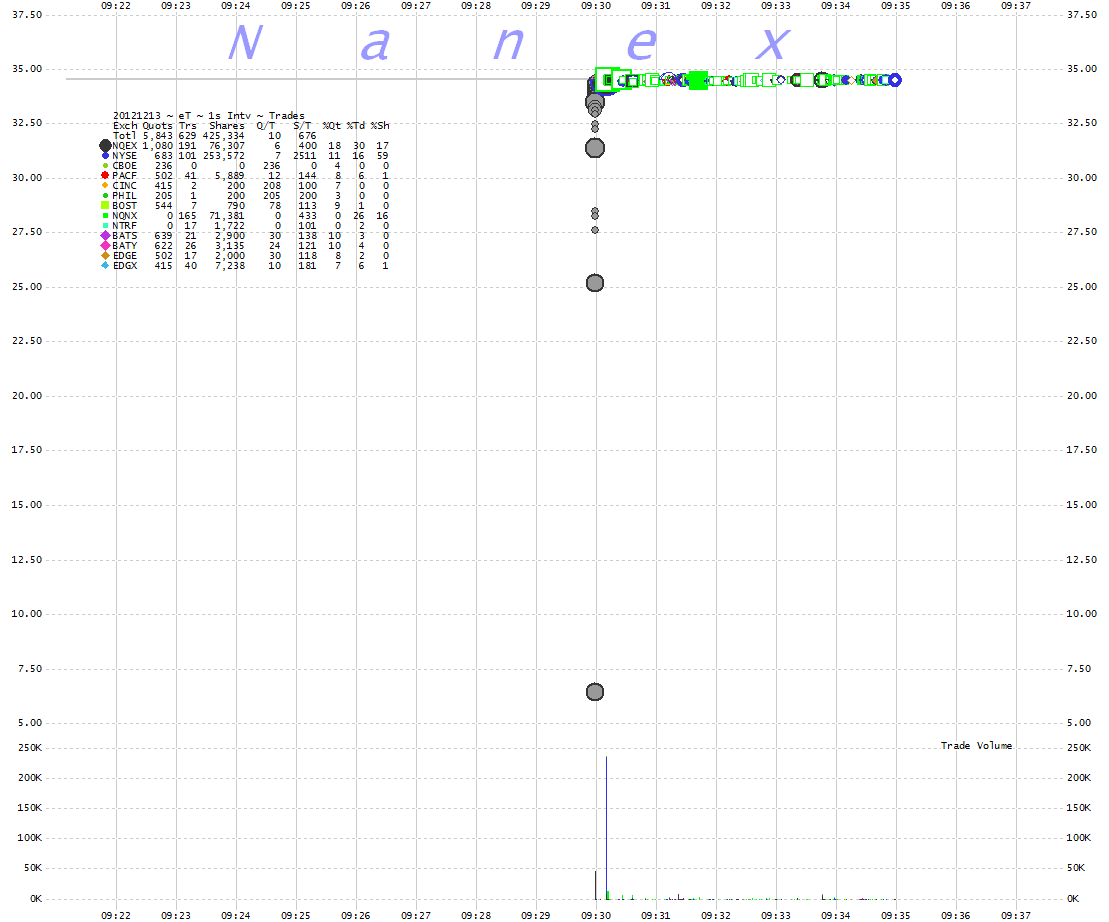Select the 'Totl' row label in legend

[x=124, y=135]
